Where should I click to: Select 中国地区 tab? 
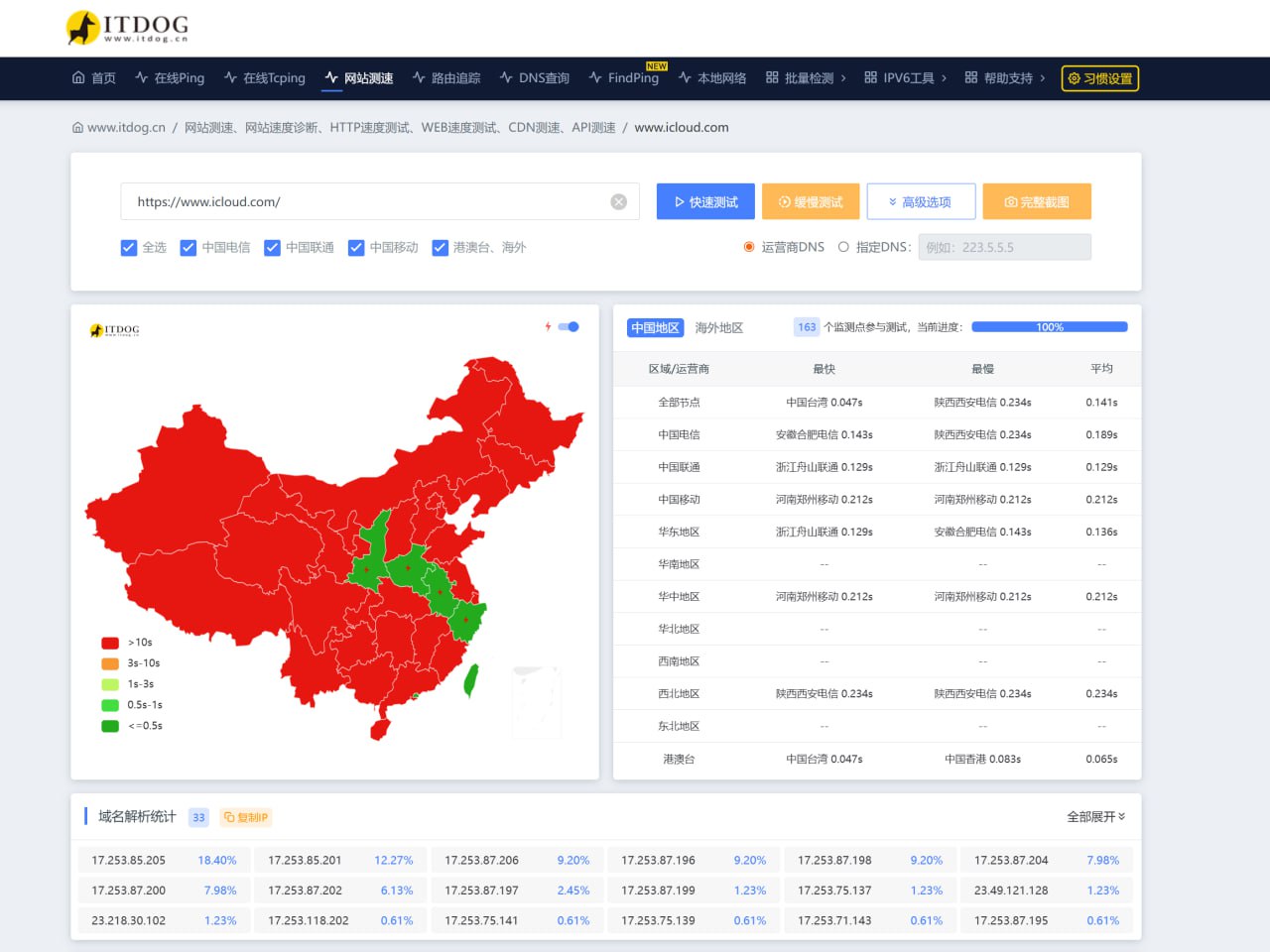656,327
